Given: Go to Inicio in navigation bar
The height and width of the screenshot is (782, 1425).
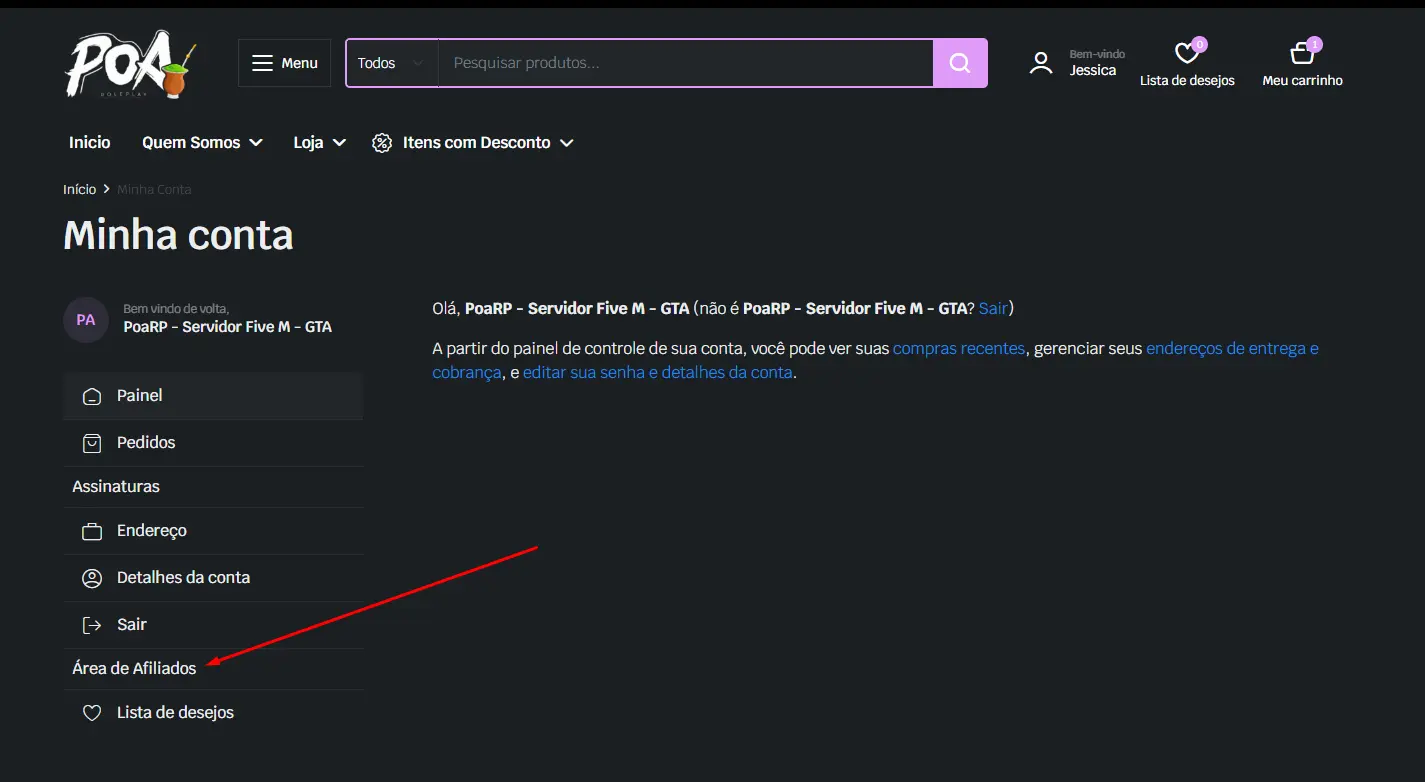Looking at the screenshot, I should [x=90, y=143].
